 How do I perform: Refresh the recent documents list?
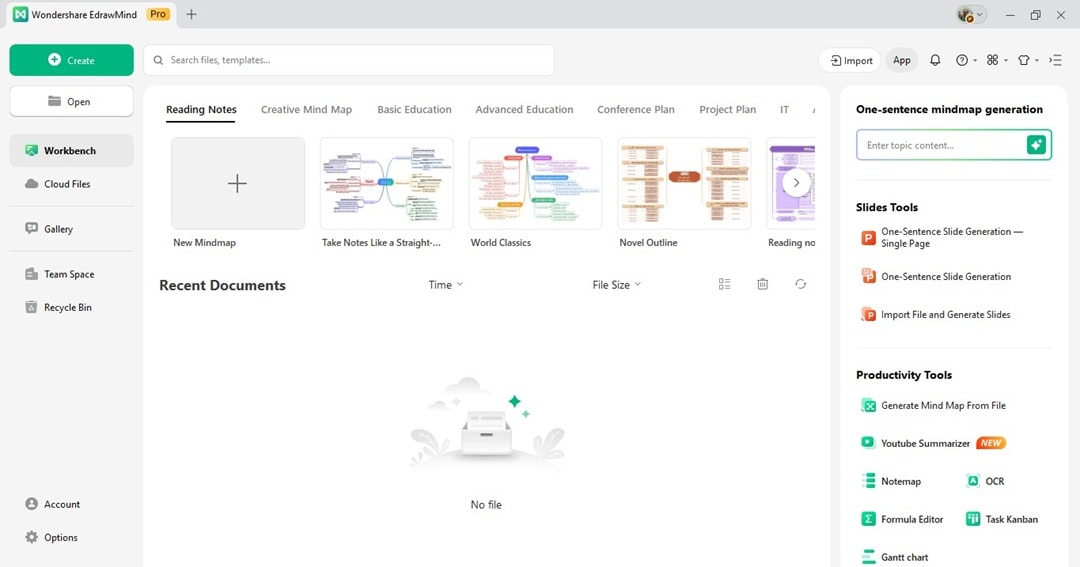[x=800, y=284]
